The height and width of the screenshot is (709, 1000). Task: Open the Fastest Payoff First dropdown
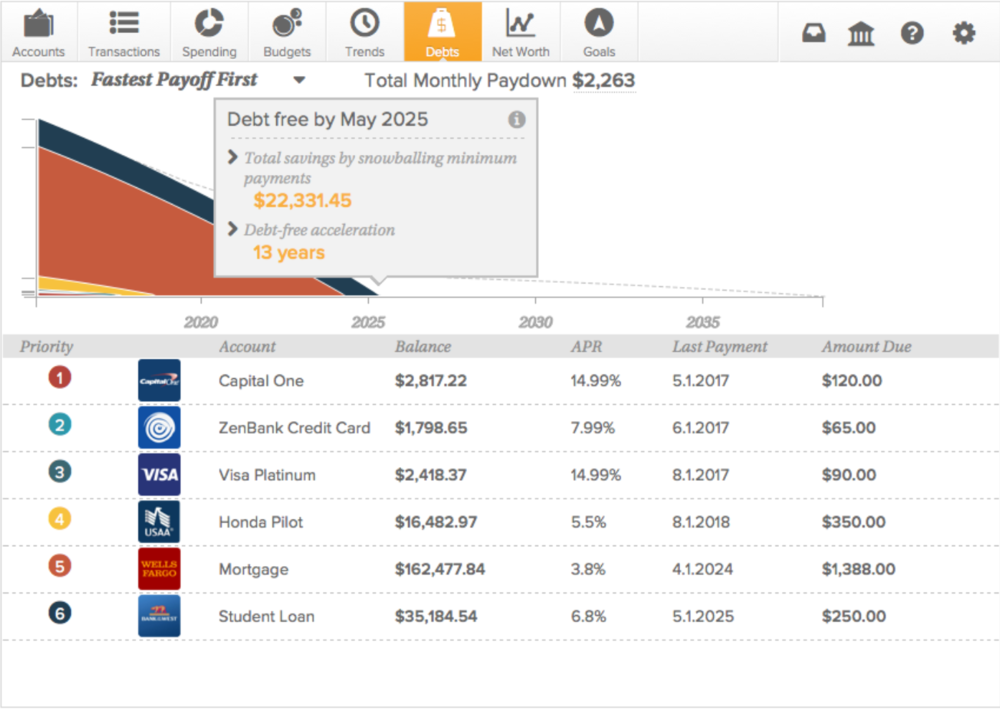pos(299,81)
